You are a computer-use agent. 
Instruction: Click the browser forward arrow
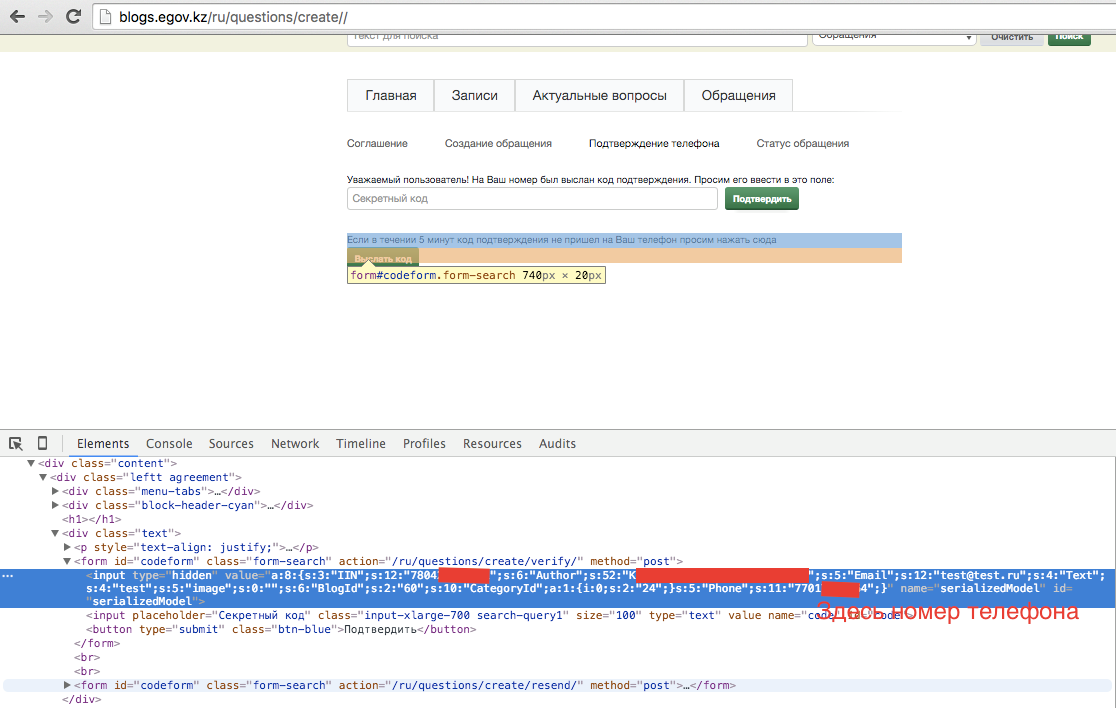[45, 16]
